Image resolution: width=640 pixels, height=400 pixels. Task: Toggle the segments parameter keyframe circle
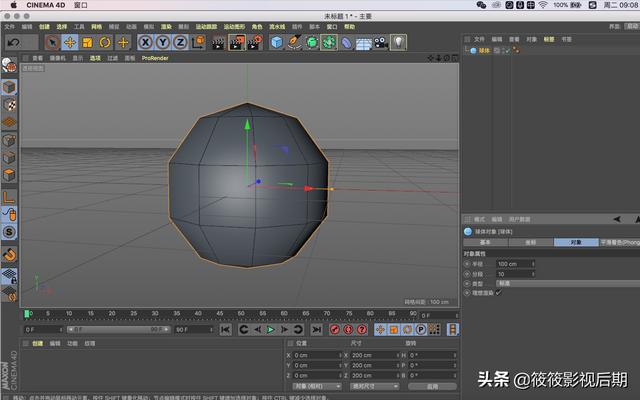[x=467, y=274]
